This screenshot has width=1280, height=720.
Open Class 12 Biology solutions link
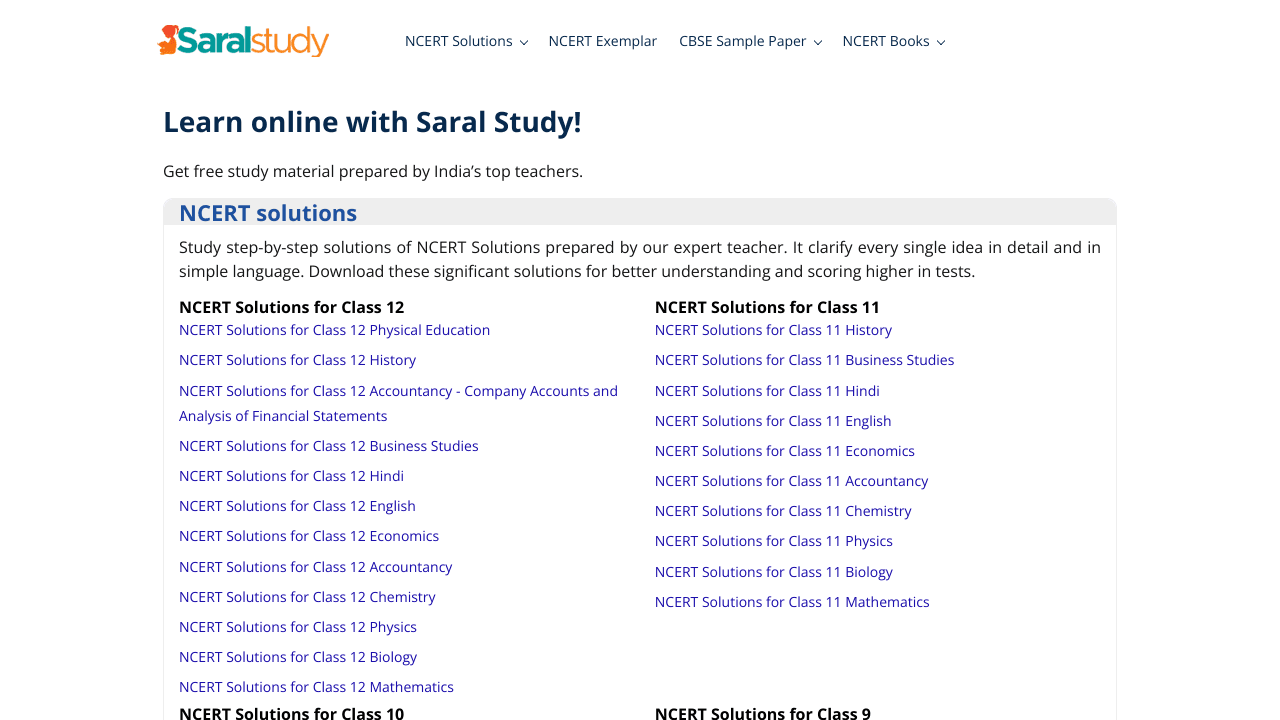[298, 657]
